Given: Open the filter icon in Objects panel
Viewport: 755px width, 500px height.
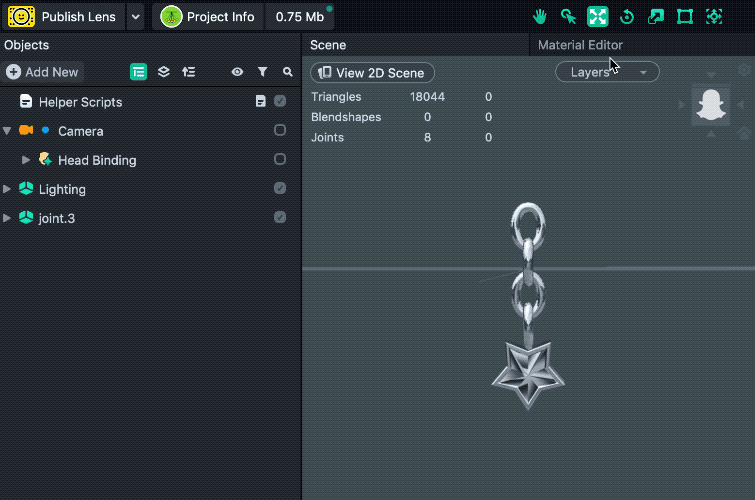Looking at the screenshot, I should click(263, 72).
